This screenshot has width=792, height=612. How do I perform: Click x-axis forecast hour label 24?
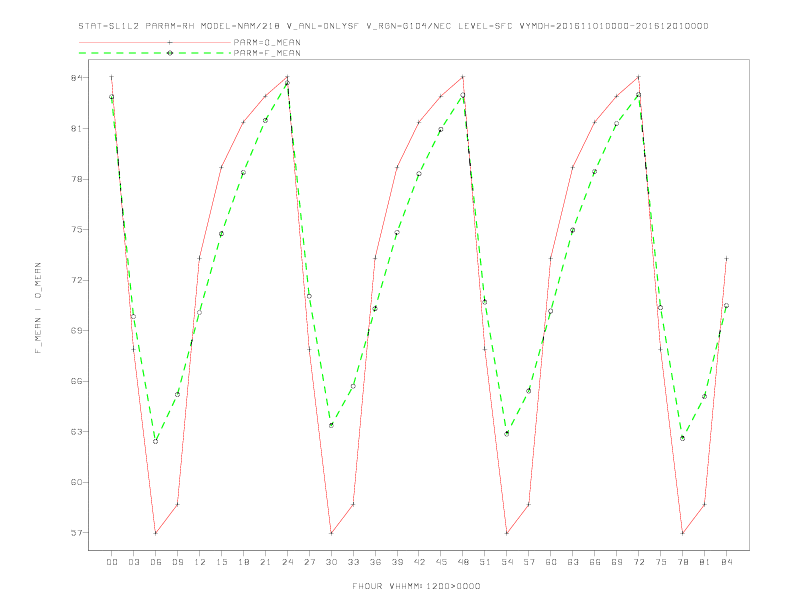pyautogui.click(x=287, y=562)
